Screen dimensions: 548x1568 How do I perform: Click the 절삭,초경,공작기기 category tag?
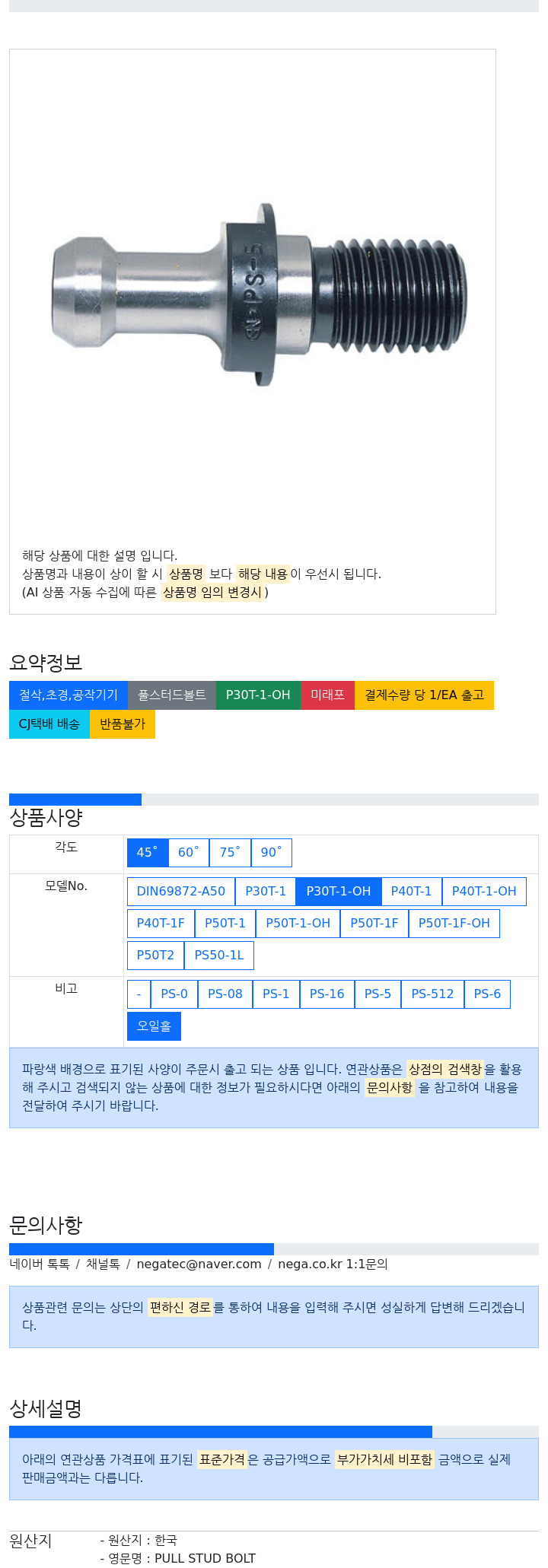[x=68, y=695]
